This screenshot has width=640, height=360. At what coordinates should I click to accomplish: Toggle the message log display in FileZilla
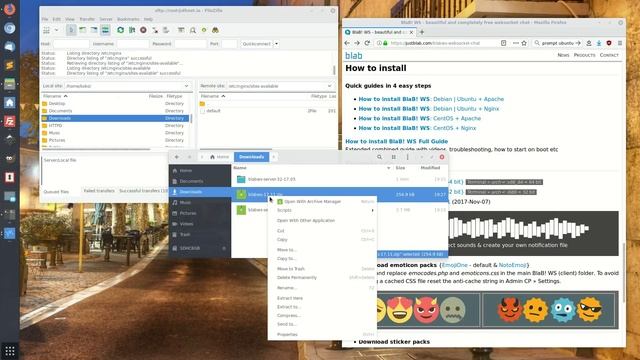71,30
